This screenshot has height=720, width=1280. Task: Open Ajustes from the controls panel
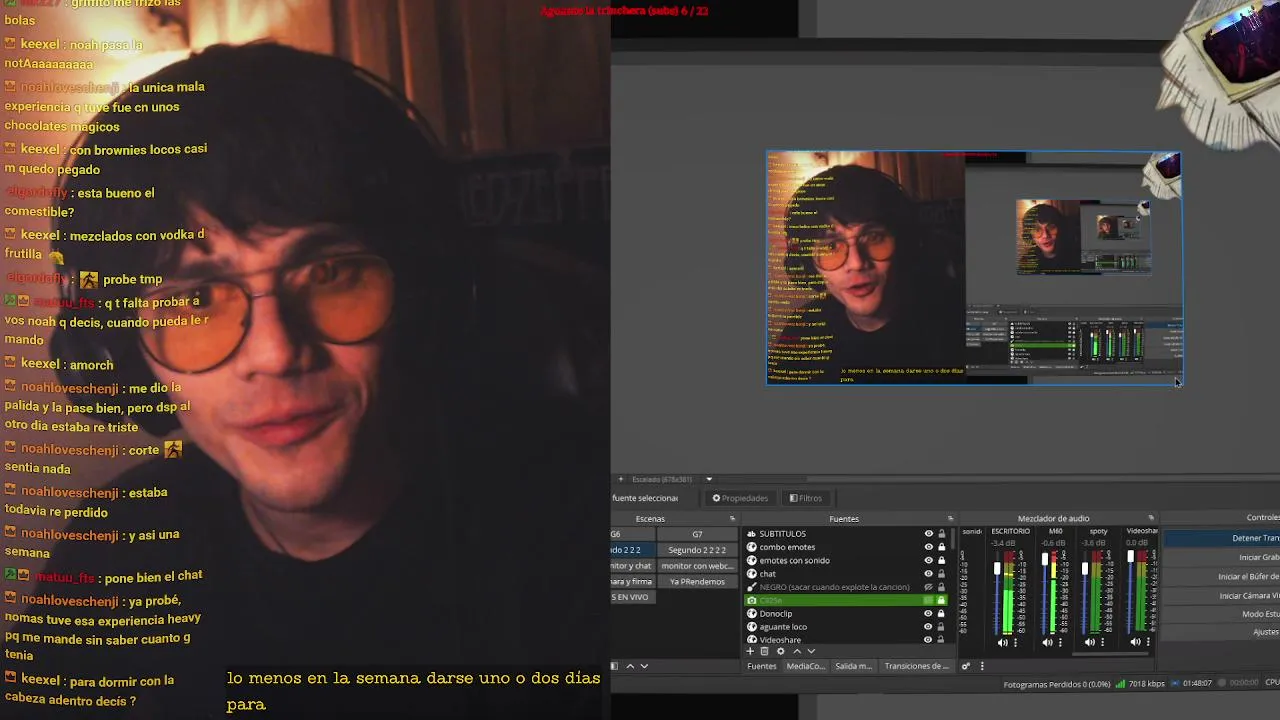pos(1222,632)
